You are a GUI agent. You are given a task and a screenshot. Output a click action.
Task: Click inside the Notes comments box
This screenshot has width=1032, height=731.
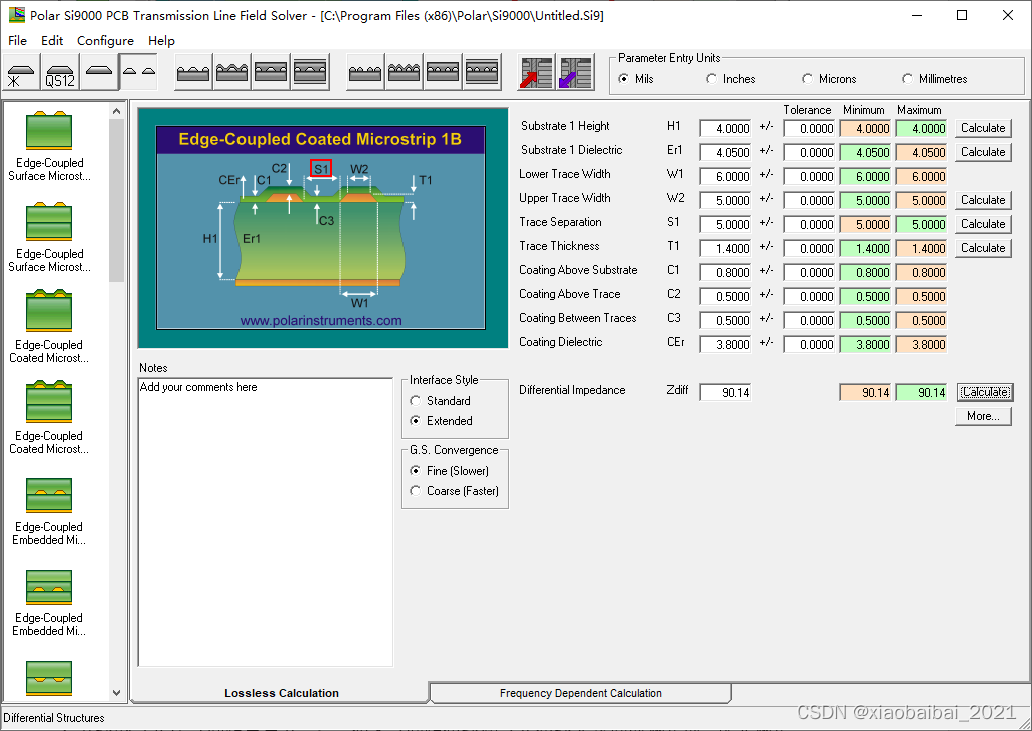click(265, 522)
